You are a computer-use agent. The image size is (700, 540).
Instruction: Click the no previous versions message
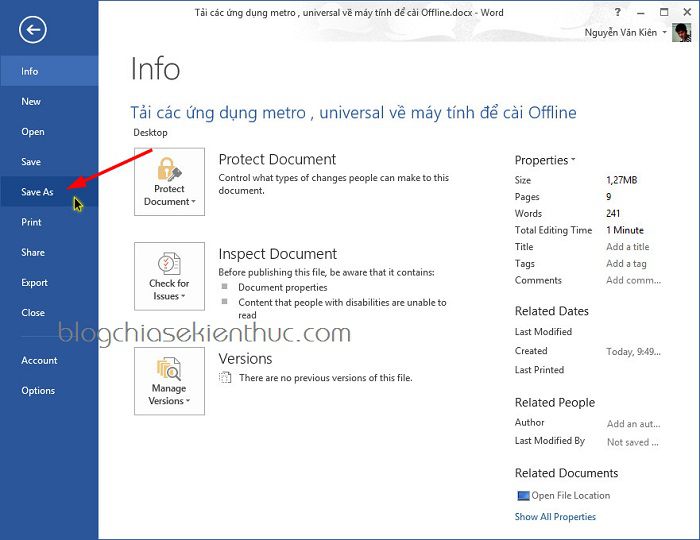tap(325, 378)
